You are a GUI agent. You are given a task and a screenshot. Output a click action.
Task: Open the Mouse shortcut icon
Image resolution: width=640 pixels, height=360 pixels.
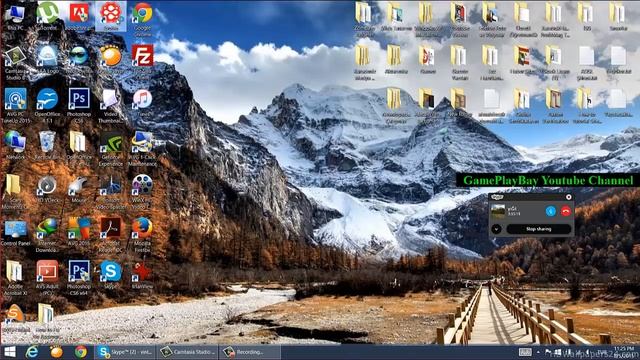pyautogui.click(x=79, y=189)
